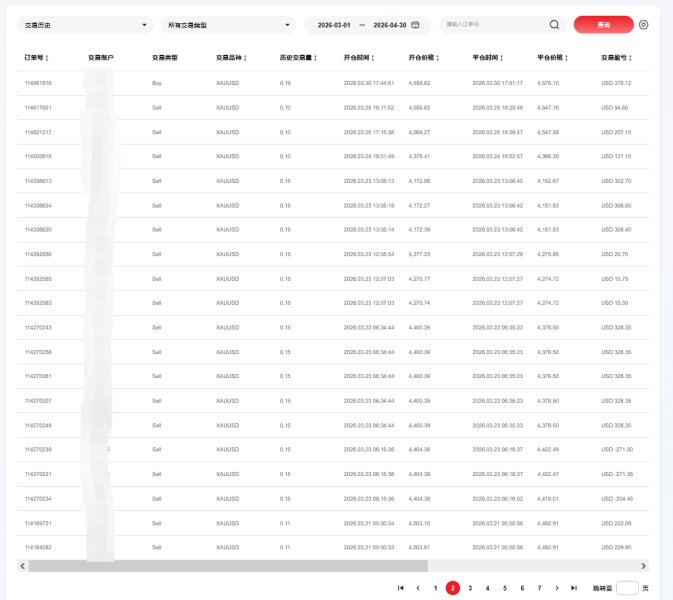Open the 所有交易类型 dropdown

click(x=228, y=25)
